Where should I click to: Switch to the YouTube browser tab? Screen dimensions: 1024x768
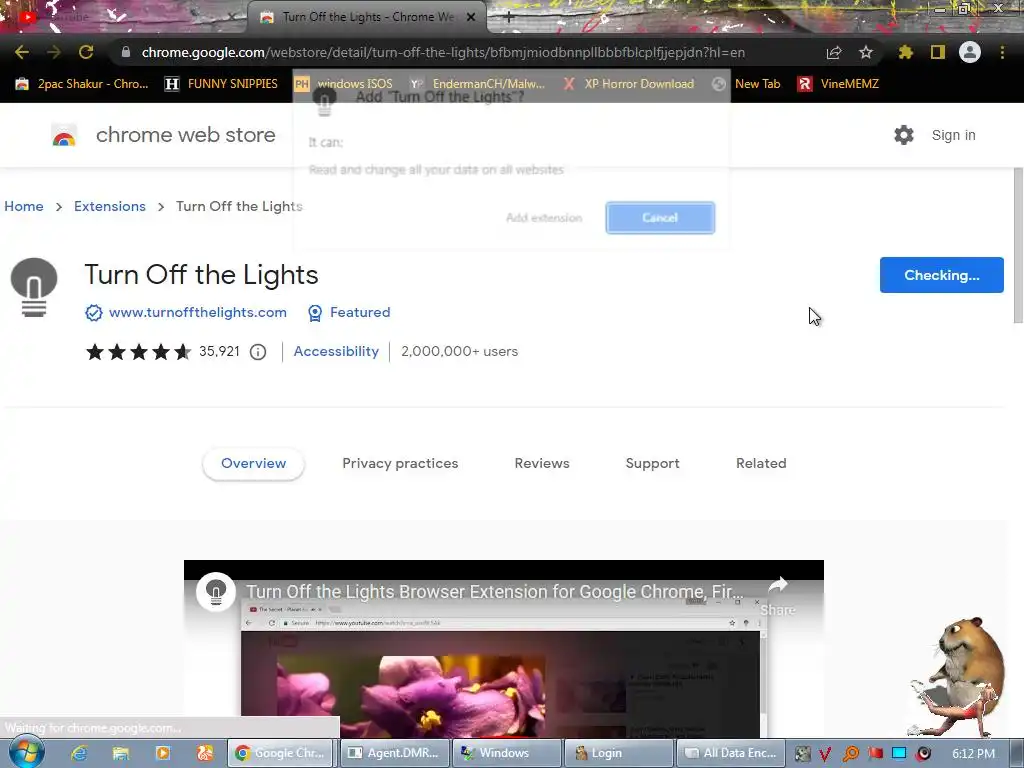point(124,17)
